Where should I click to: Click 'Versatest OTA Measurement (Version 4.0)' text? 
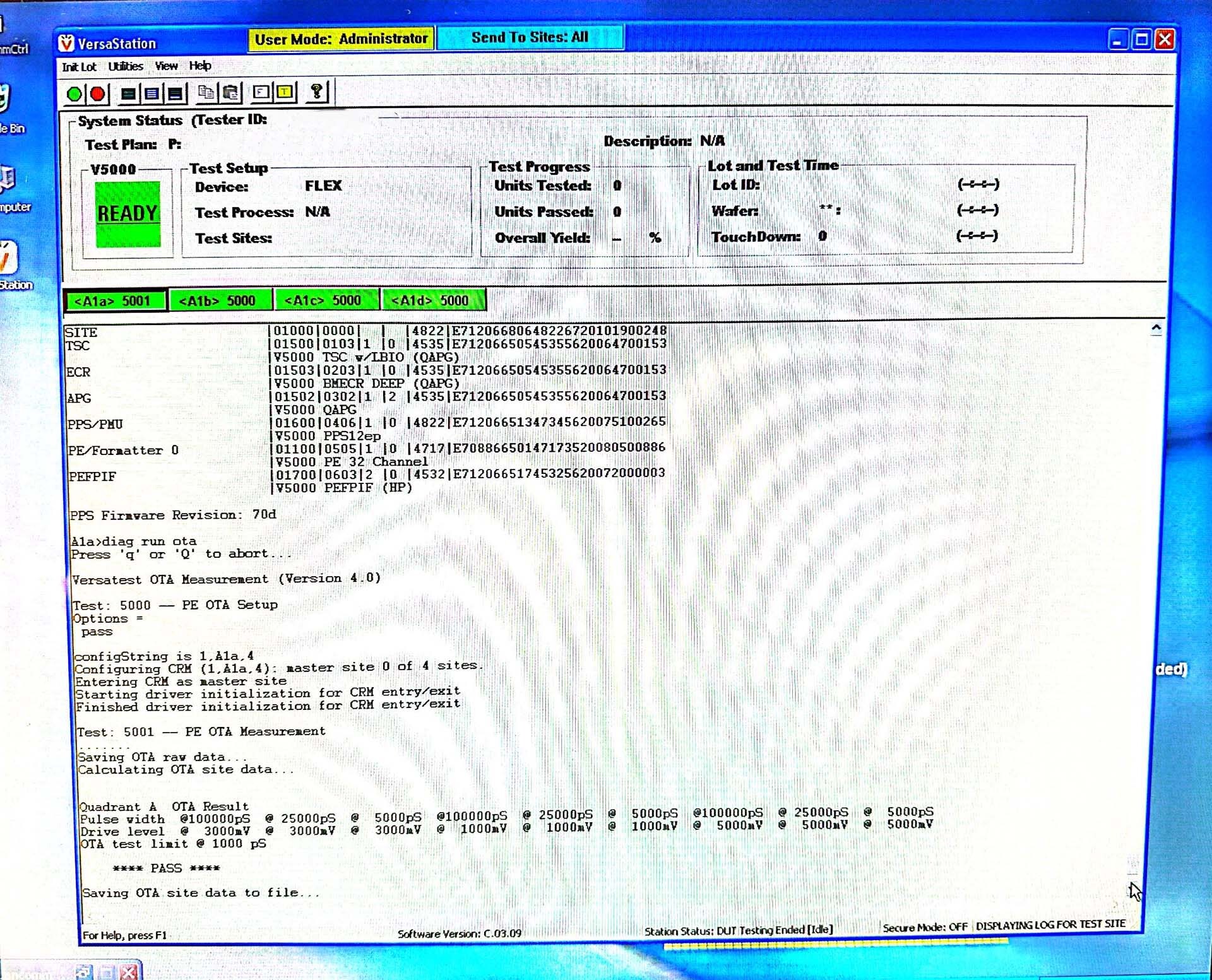coord(226,579)
